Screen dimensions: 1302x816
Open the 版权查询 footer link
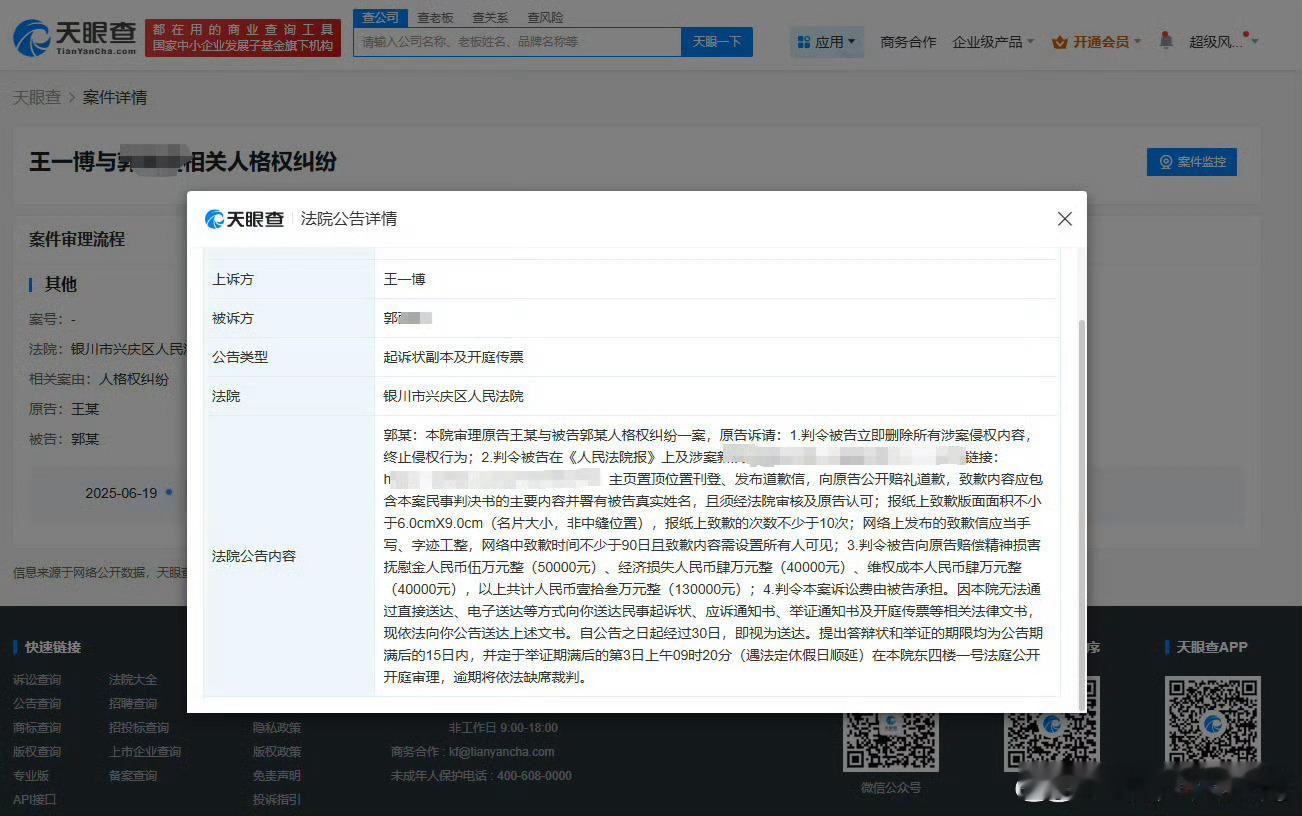(37, 752)
